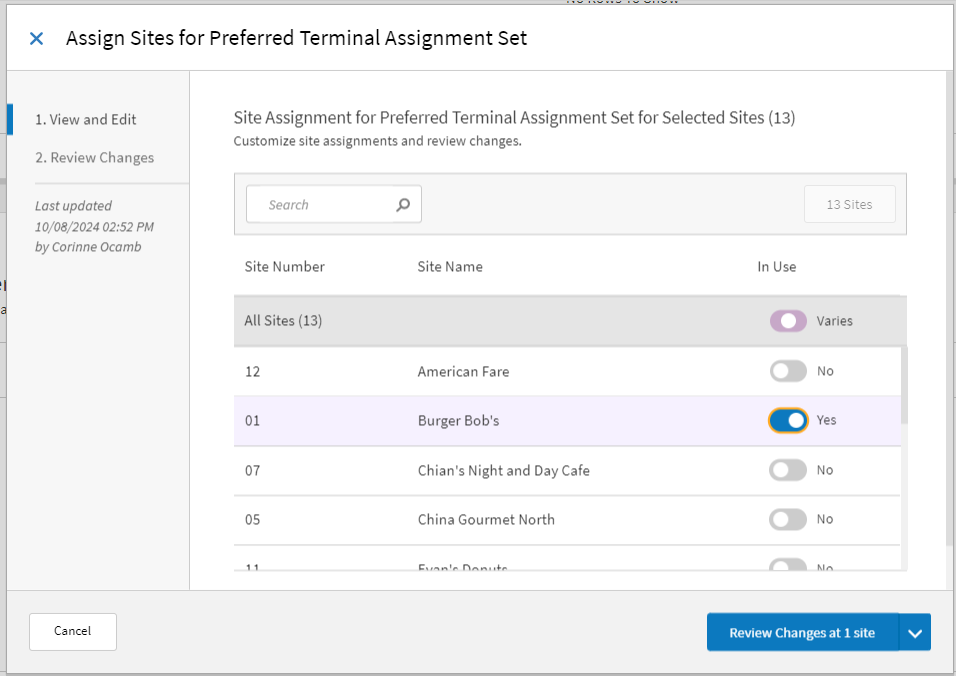Click the Site Number column header
This screenshot has height=676, width=956.
286,266
